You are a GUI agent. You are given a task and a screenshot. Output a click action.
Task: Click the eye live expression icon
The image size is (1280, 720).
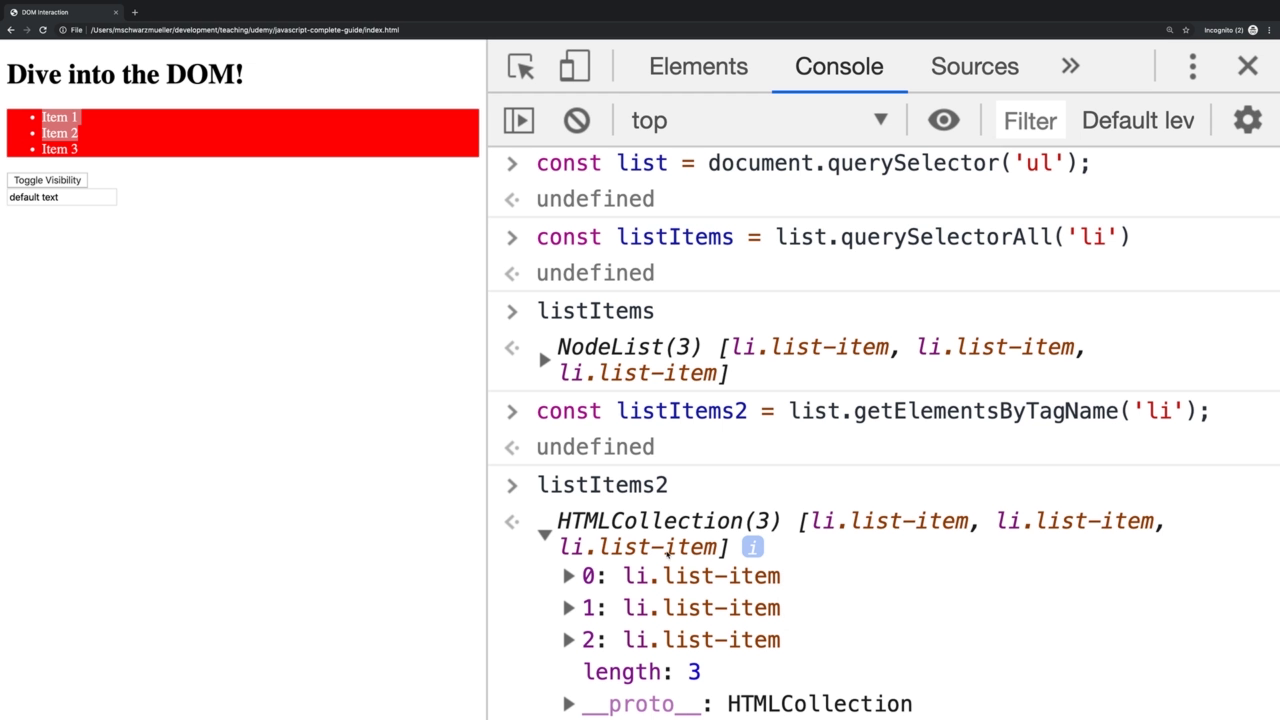(x=943, y=121)
